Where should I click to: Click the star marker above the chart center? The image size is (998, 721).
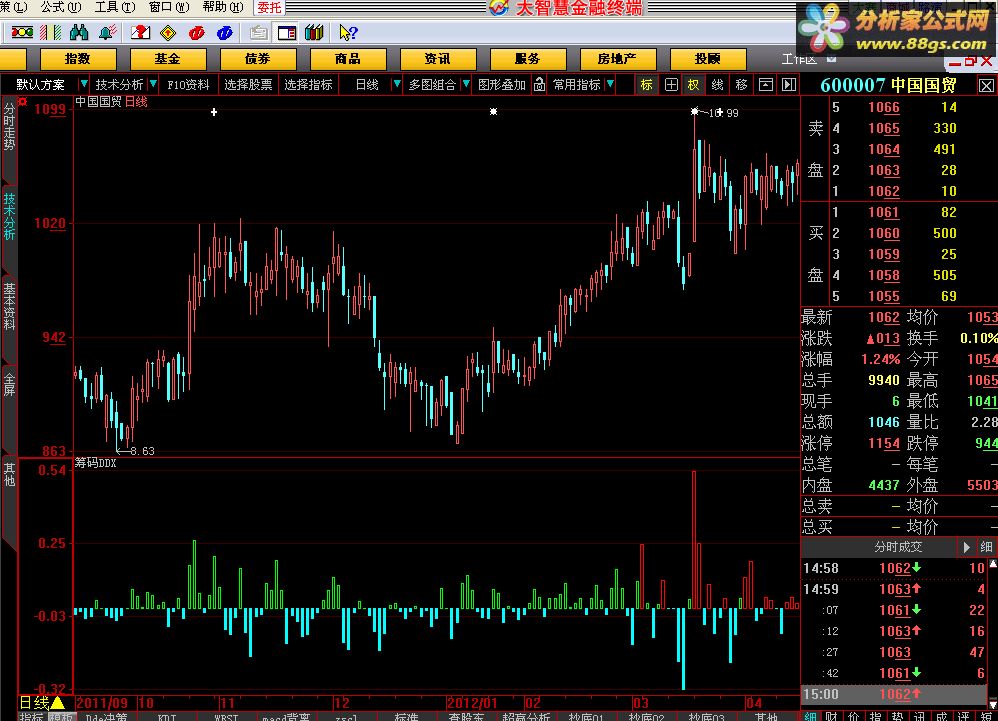(x=493, y=112)
